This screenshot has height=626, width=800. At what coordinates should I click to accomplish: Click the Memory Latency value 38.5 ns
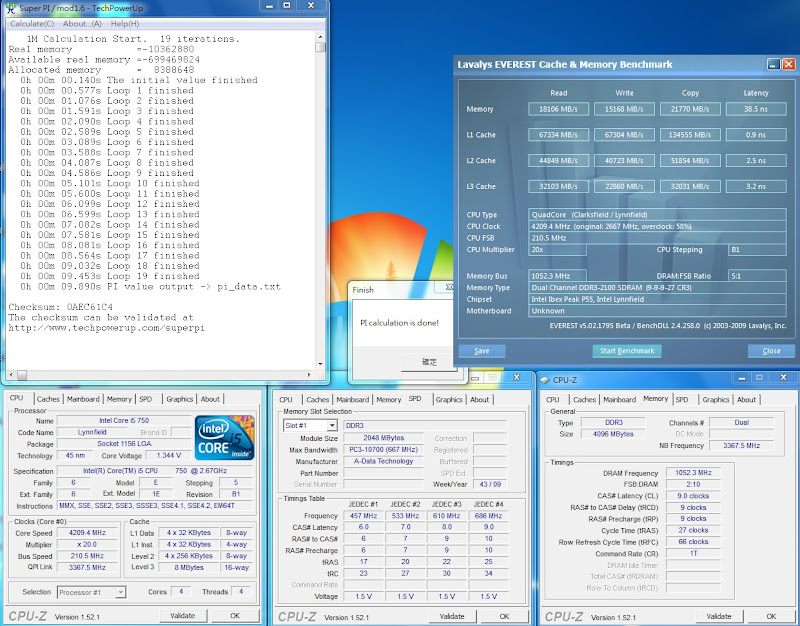point(756,109)
